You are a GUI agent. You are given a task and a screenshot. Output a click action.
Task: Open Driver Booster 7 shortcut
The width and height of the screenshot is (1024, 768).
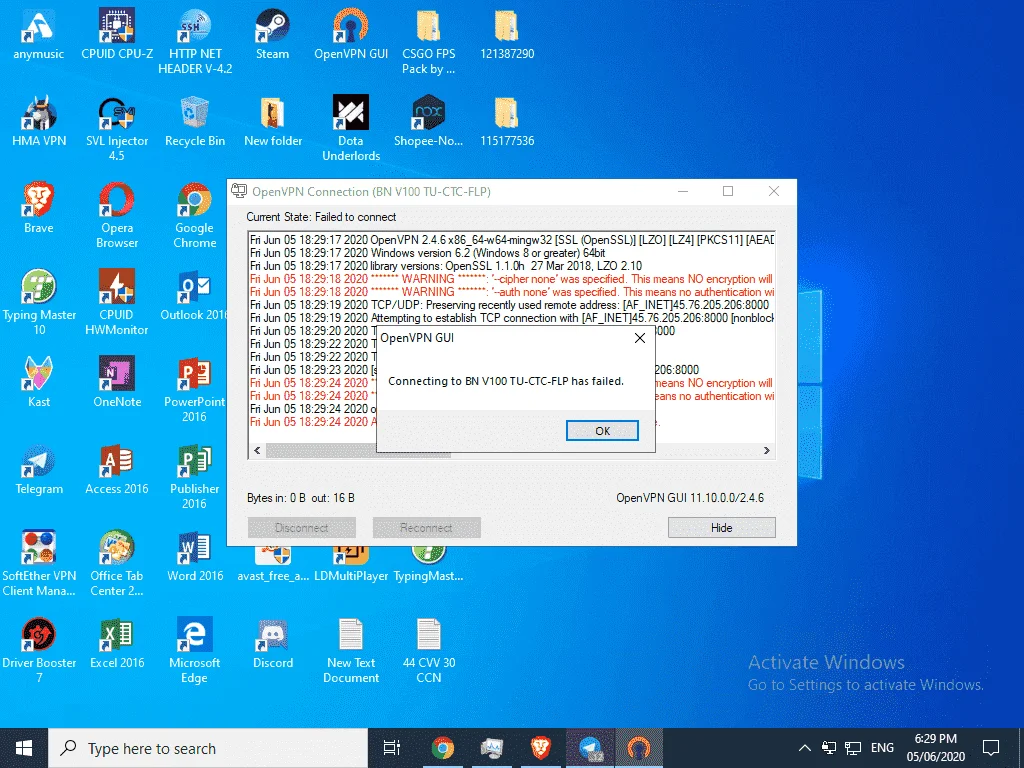(x=39, y=650)
